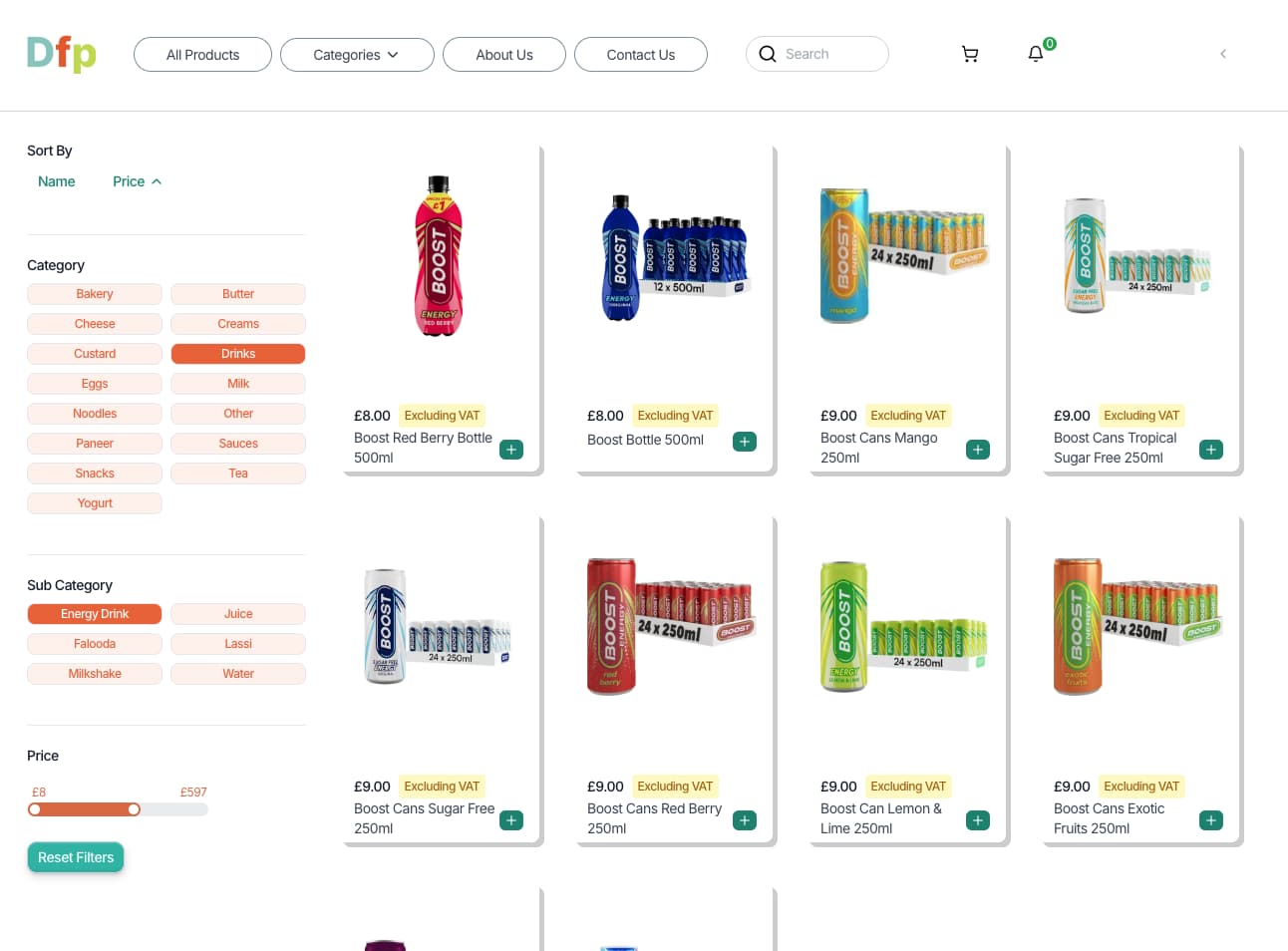
Task: Deselect the Energy Drink sub category
Action: coord(95,614)
